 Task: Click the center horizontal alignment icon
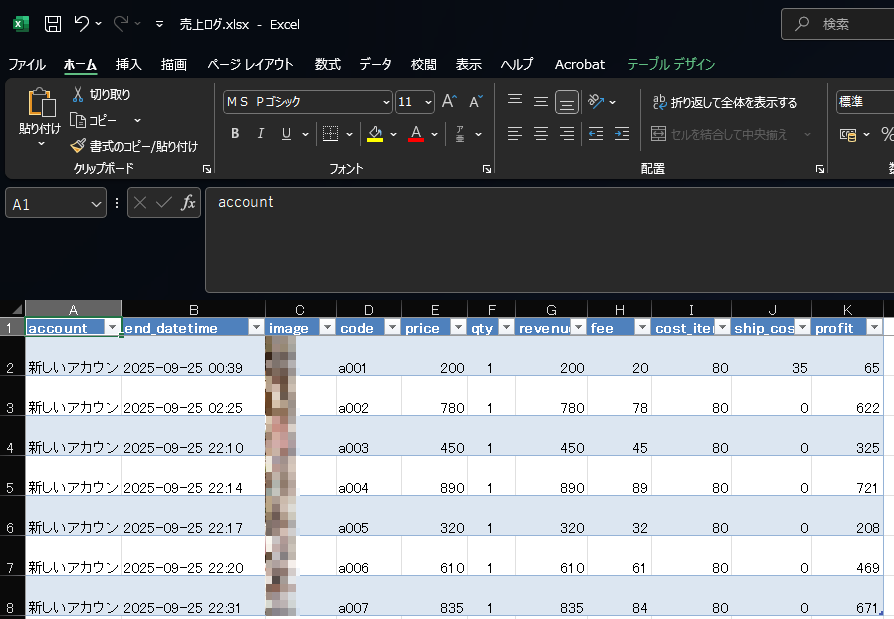tap(541, 134)
